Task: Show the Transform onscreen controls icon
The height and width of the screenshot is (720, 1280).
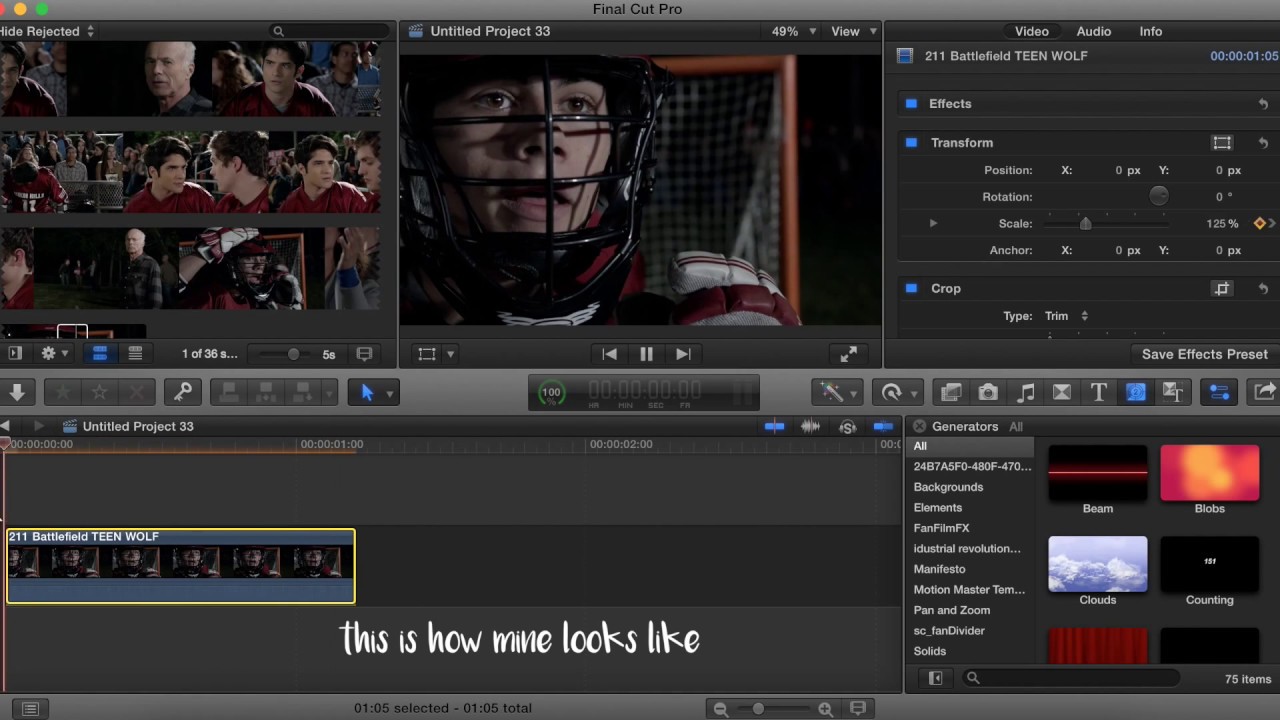Action: [1222, 143]
